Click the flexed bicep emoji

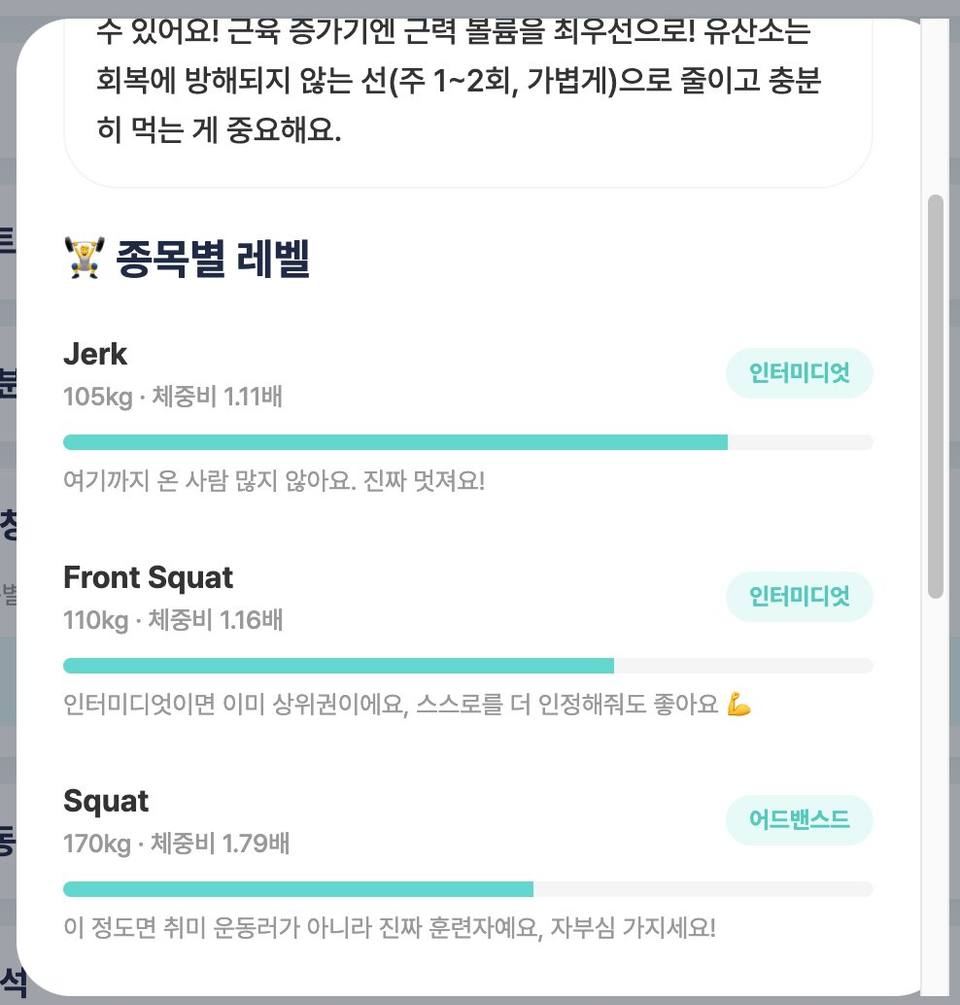(x=739, y=704)
